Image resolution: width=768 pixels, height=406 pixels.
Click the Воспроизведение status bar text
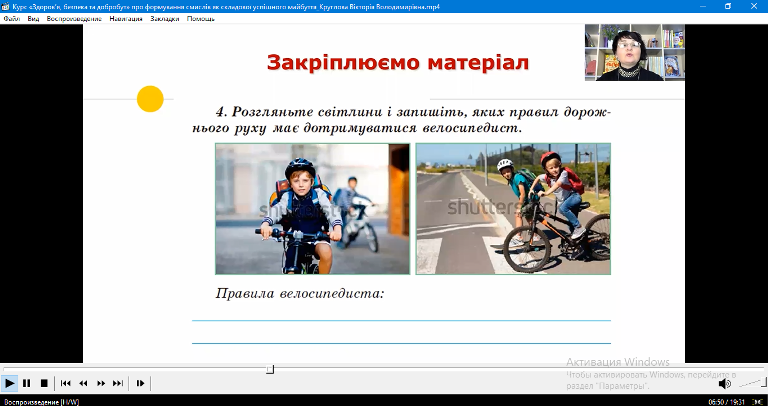41,402
